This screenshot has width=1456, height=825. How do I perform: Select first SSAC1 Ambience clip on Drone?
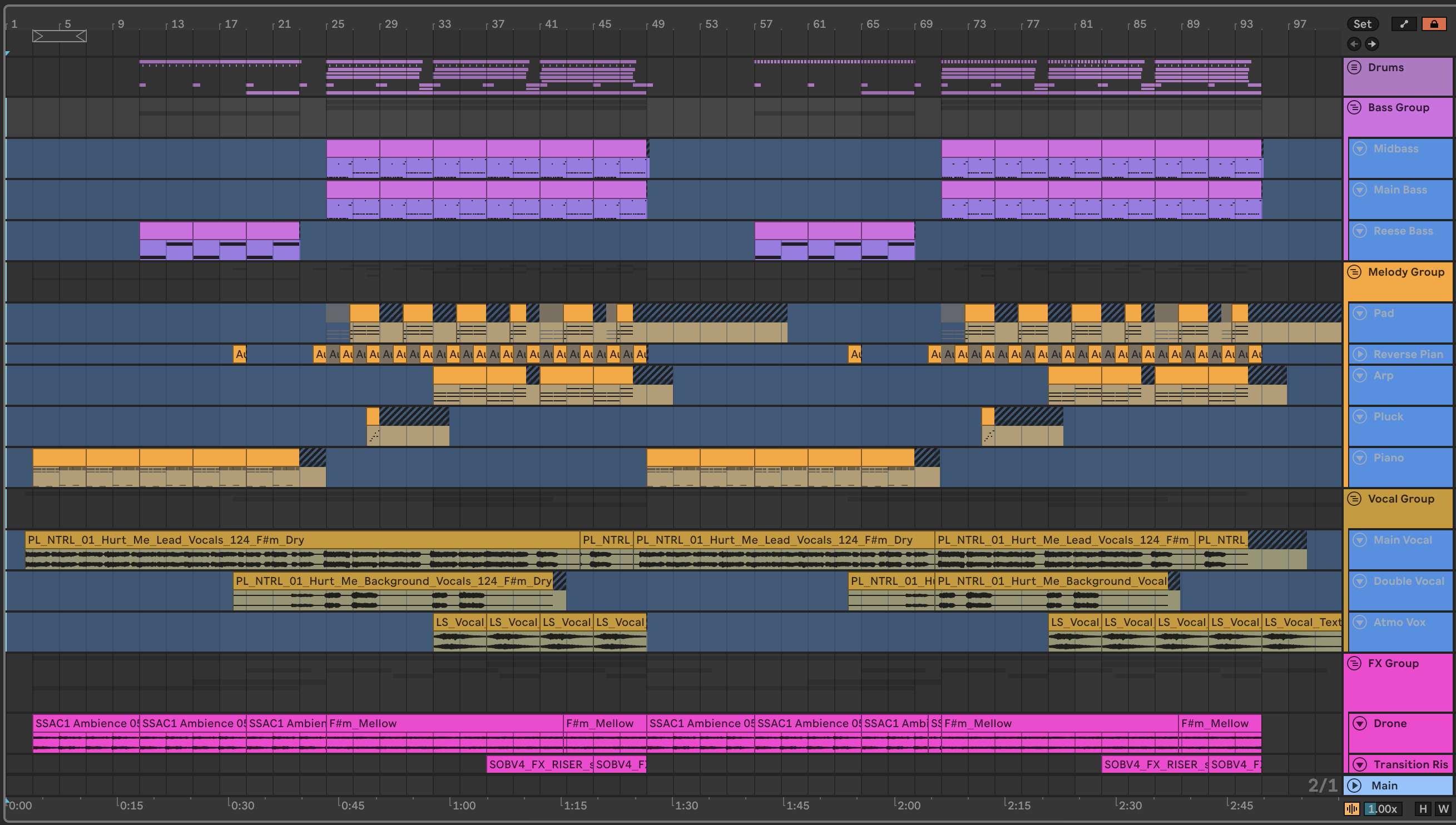coord(86,733)
